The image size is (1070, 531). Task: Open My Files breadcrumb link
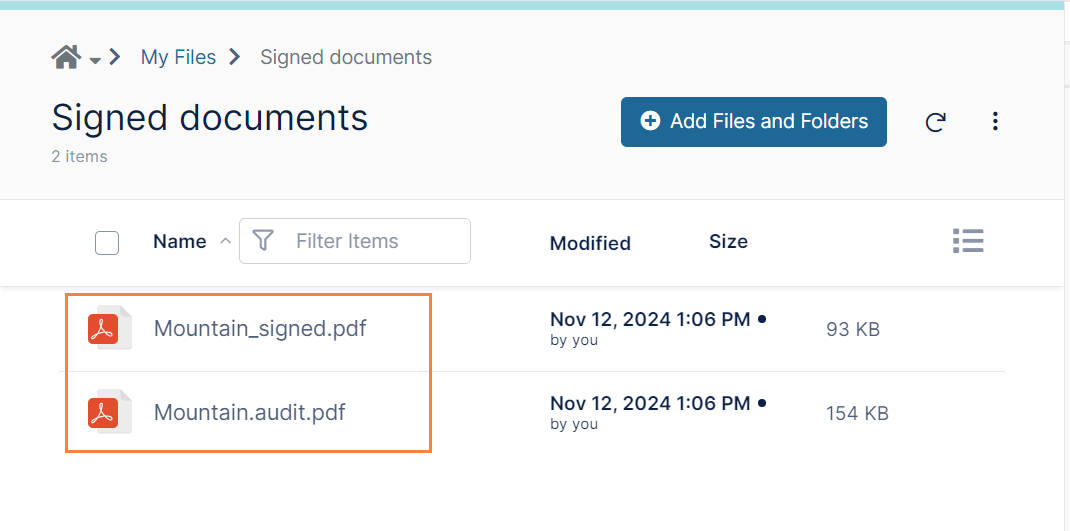pos(178,57)
